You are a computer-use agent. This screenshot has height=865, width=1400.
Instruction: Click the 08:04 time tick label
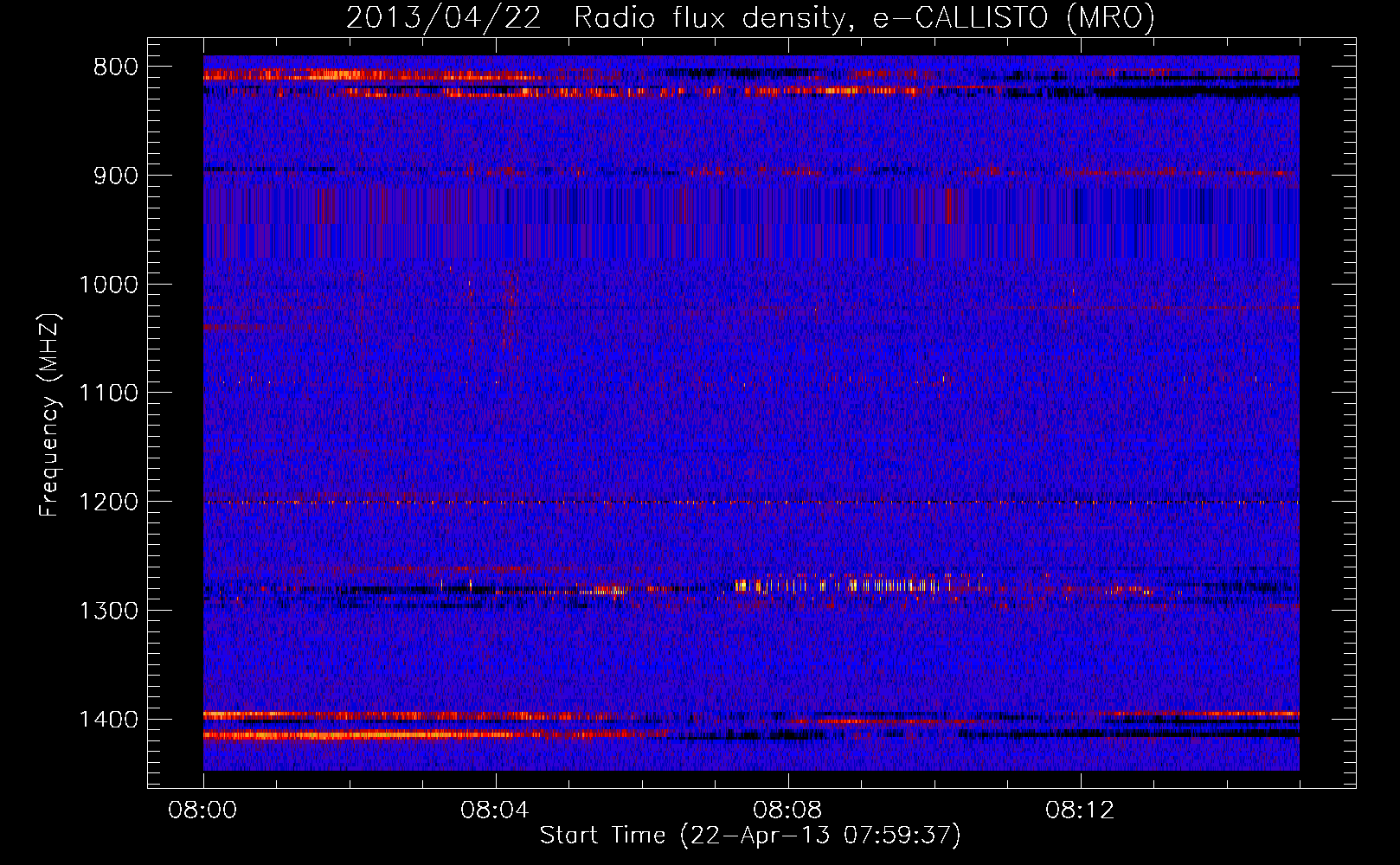[495, 811]
